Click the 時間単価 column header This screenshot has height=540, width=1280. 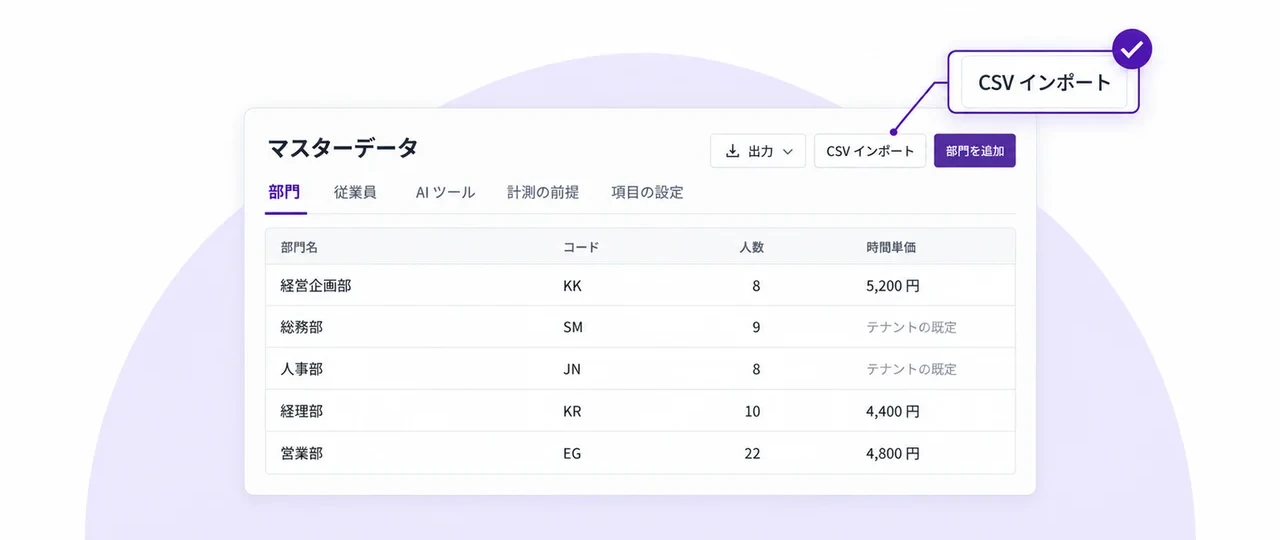pos(891,247)
